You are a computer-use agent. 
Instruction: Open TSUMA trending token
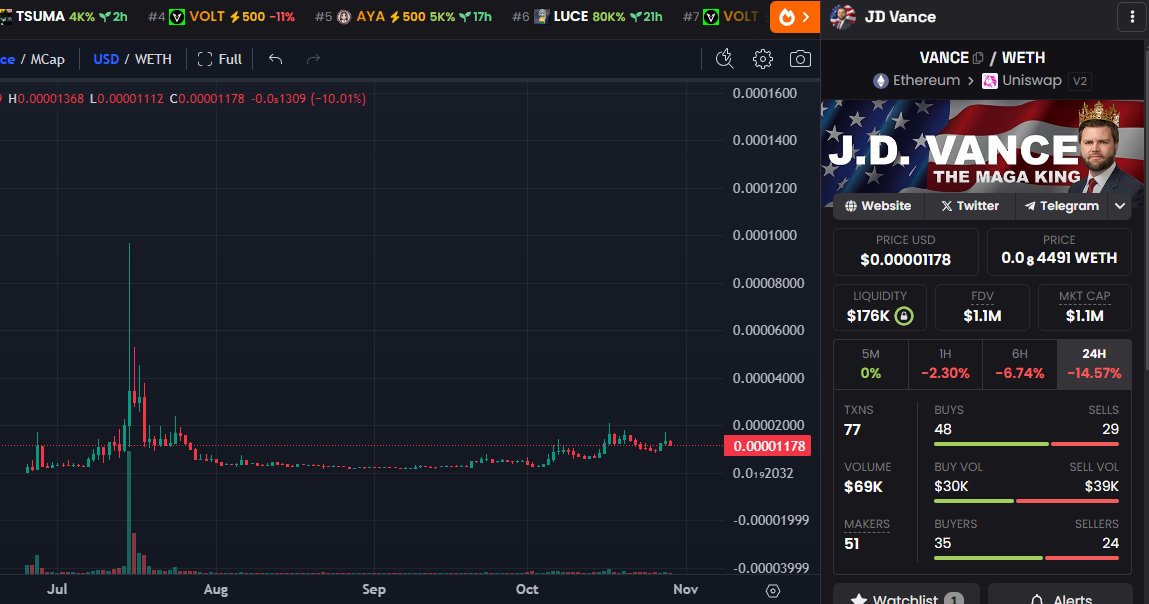point(64,16)
